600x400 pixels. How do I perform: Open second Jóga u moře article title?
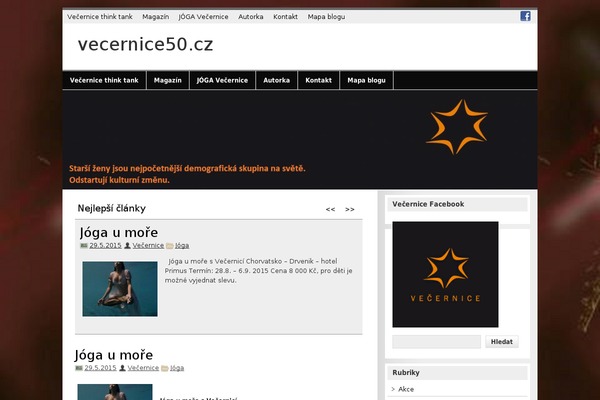(114, 355)
